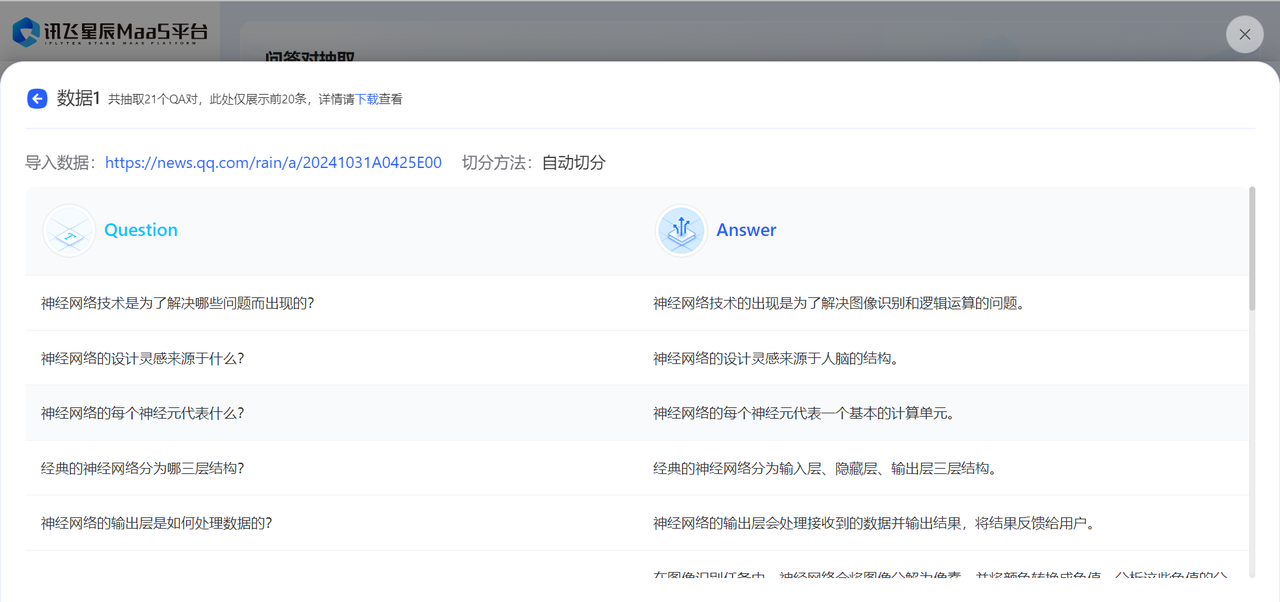Select question 神经网络的设计灵感来源于什么
The height and width of the screenshot is (602, 1280).
coord(143,358)
